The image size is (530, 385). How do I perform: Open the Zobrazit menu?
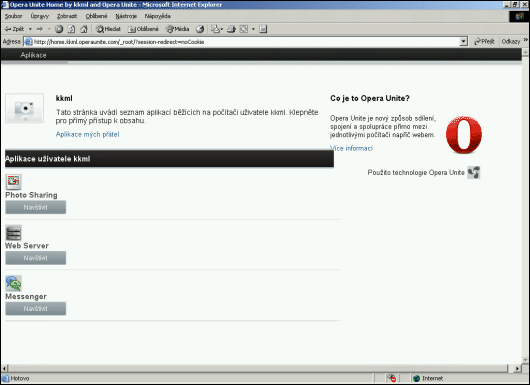[67, 16]
